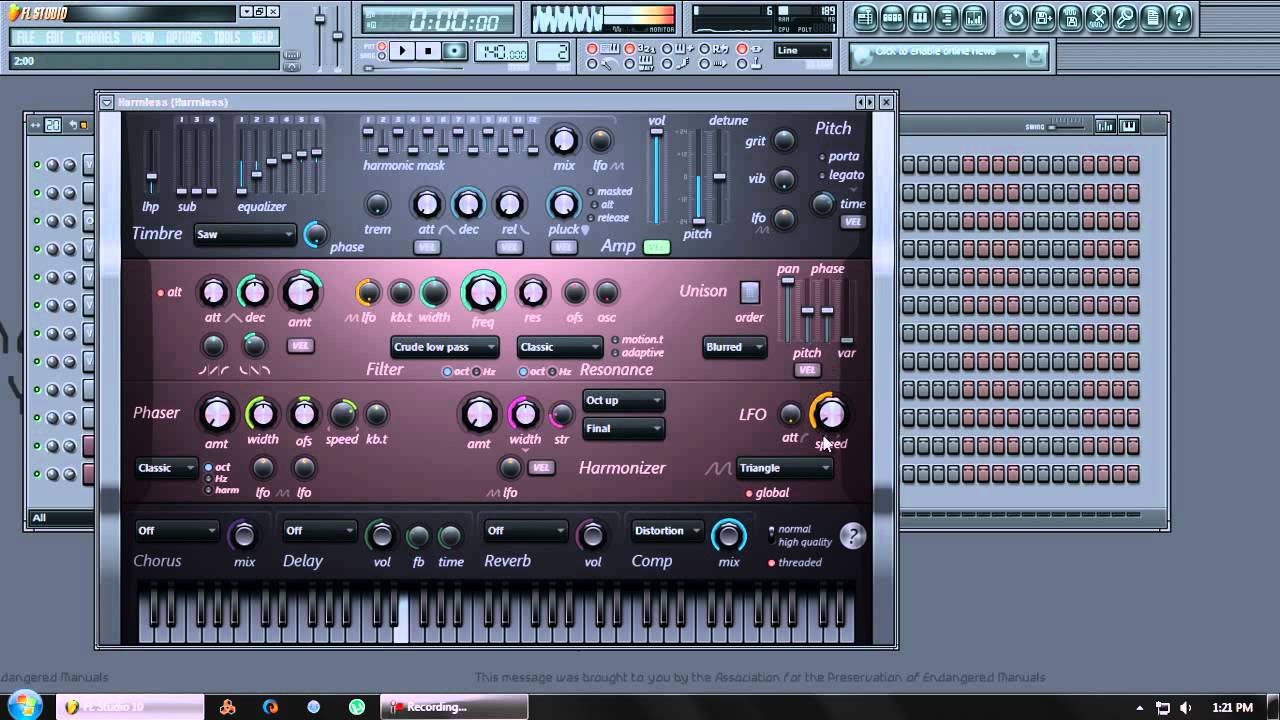Screen dimensions: 1280x720
Task: Click the save project toolbar icon
Action: [1043, 17]
